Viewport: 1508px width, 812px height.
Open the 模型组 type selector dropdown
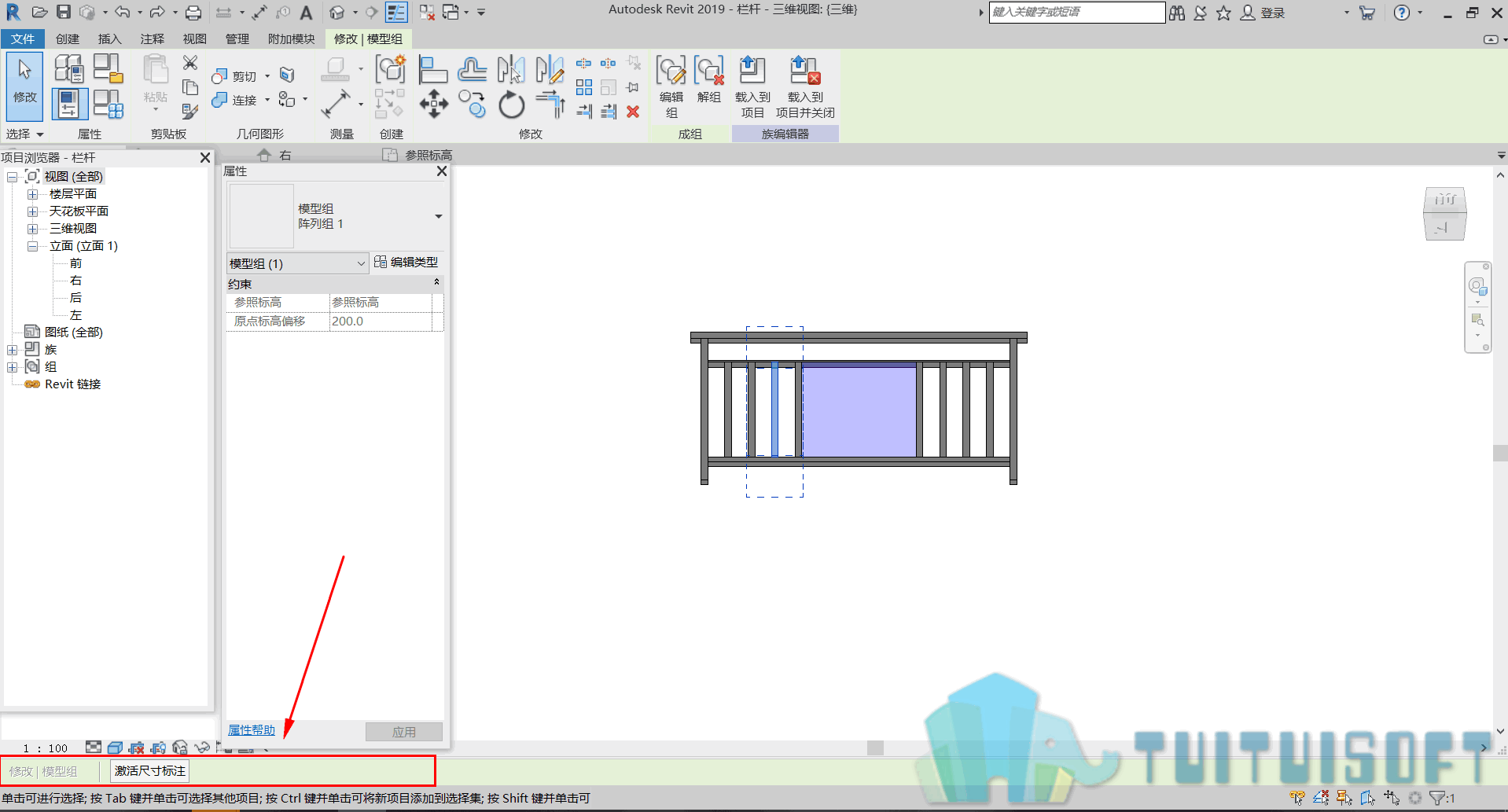pos(439,216)
